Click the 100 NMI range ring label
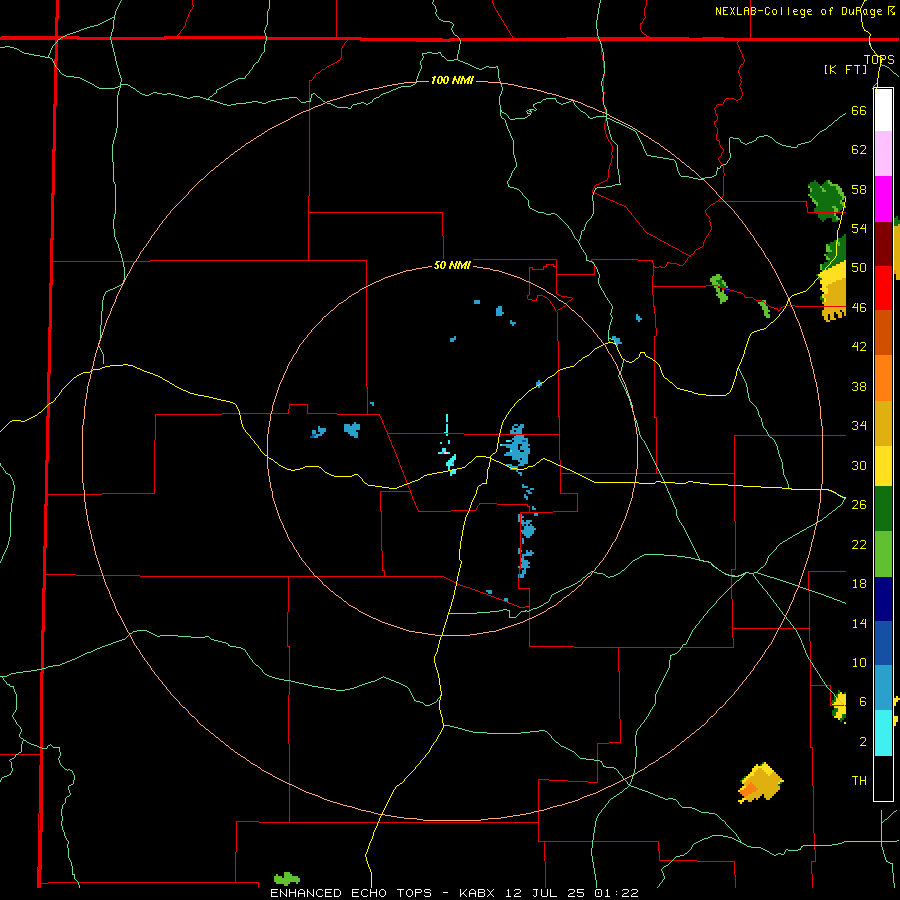This screenshot has width=900, height=900. click(452, 80)
